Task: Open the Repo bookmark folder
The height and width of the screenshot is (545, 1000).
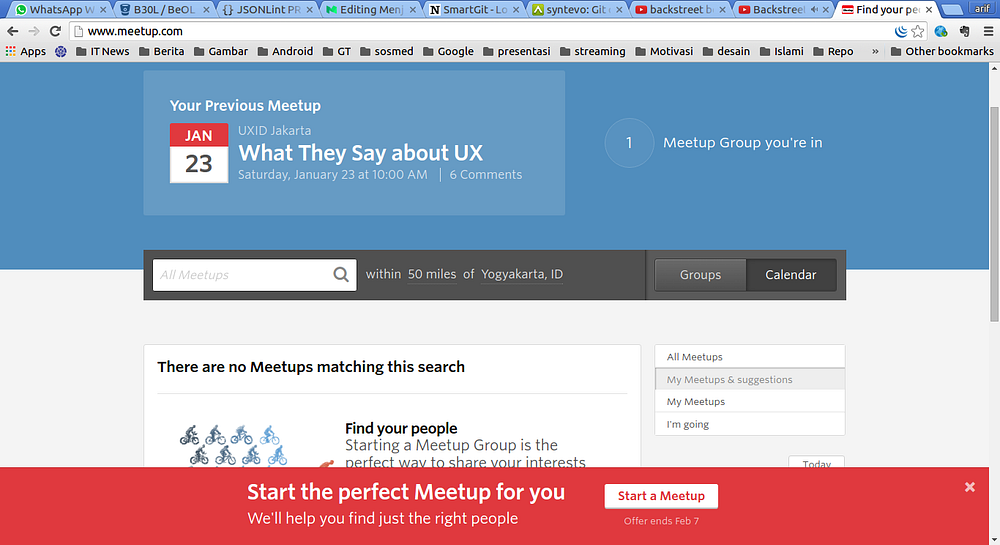Action: coord(834,52)
